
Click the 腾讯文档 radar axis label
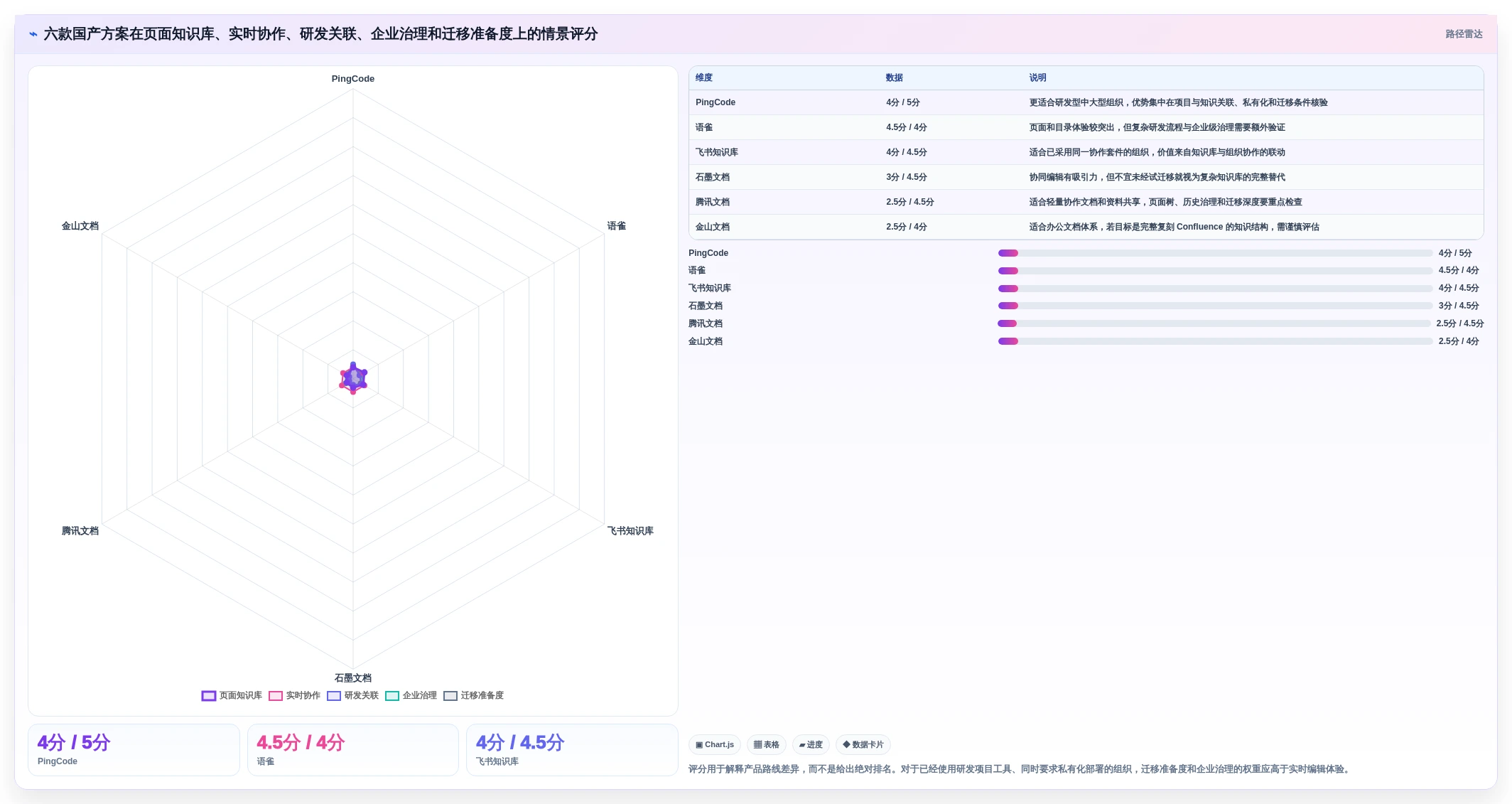80,531
